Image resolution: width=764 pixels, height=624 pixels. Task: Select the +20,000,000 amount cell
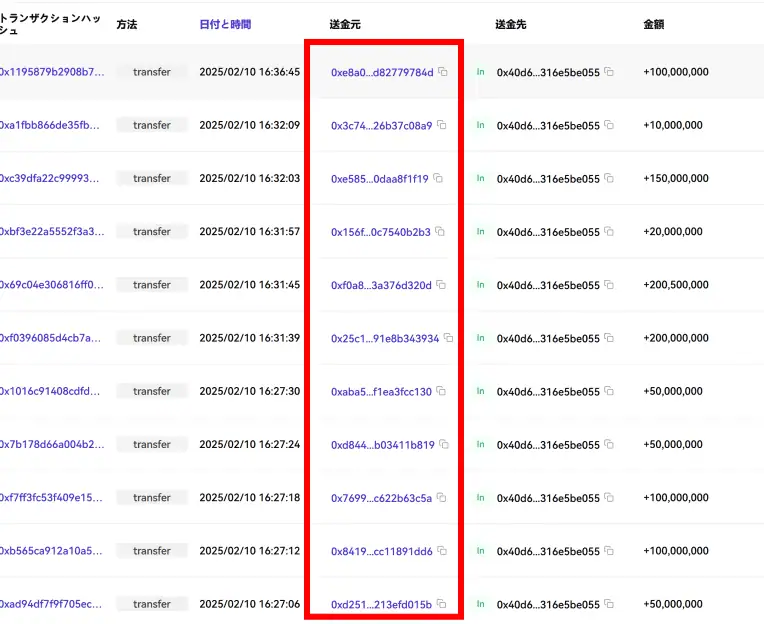point(673,231)
